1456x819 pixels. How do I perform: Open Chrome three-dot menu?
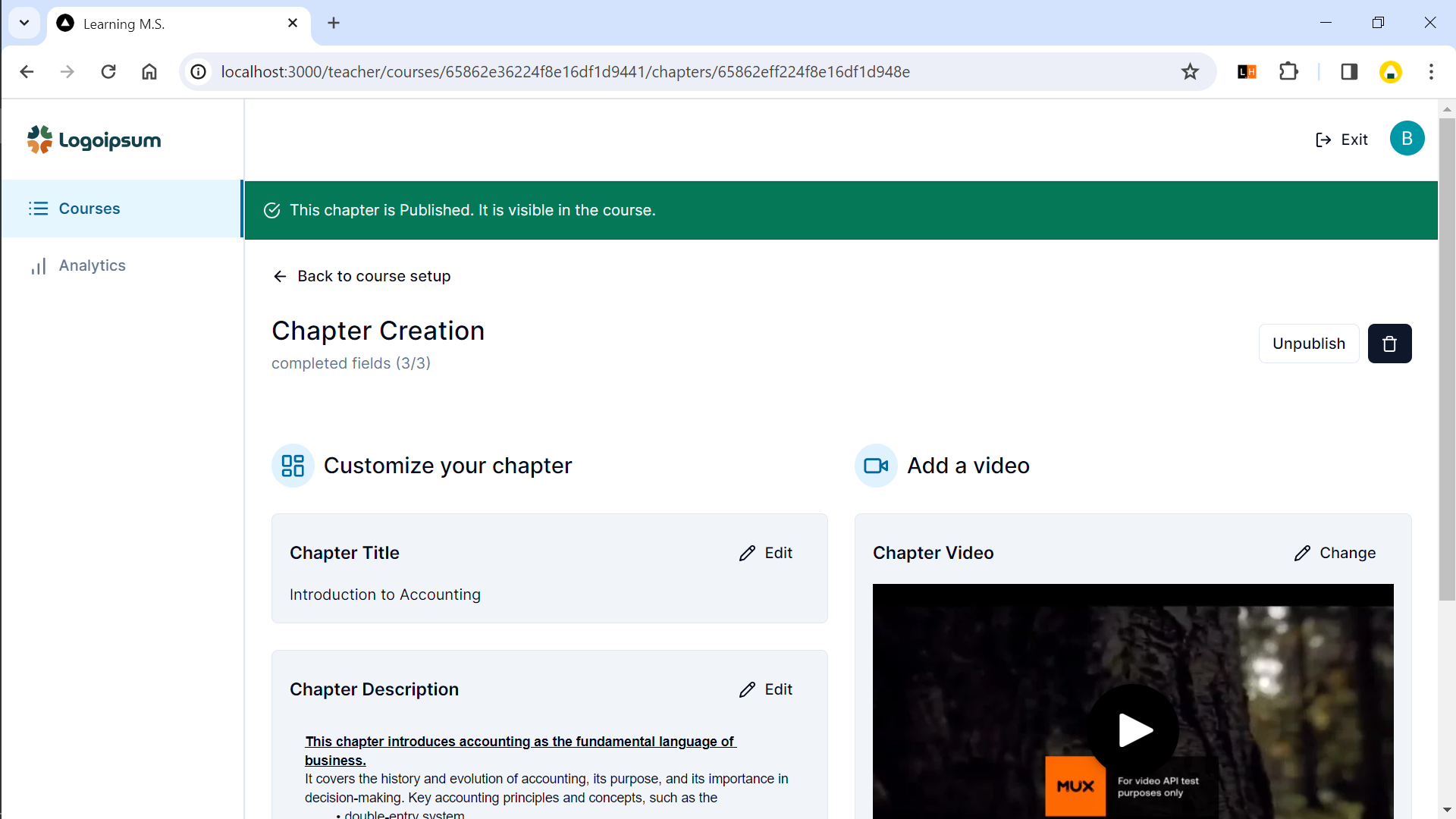pos(1431,72)
